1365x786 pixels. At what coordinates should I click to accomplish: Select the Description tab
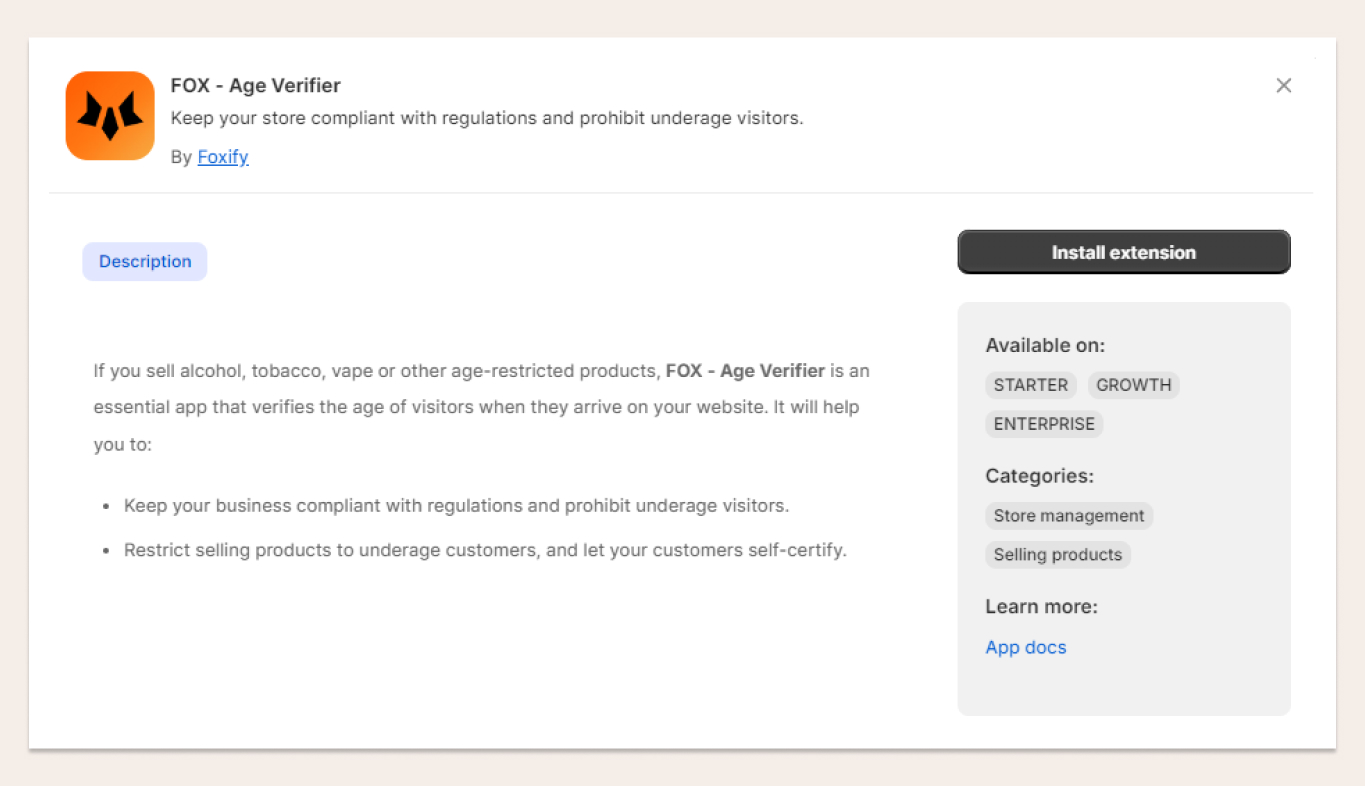pyautogui.click(x=145, y=262)
